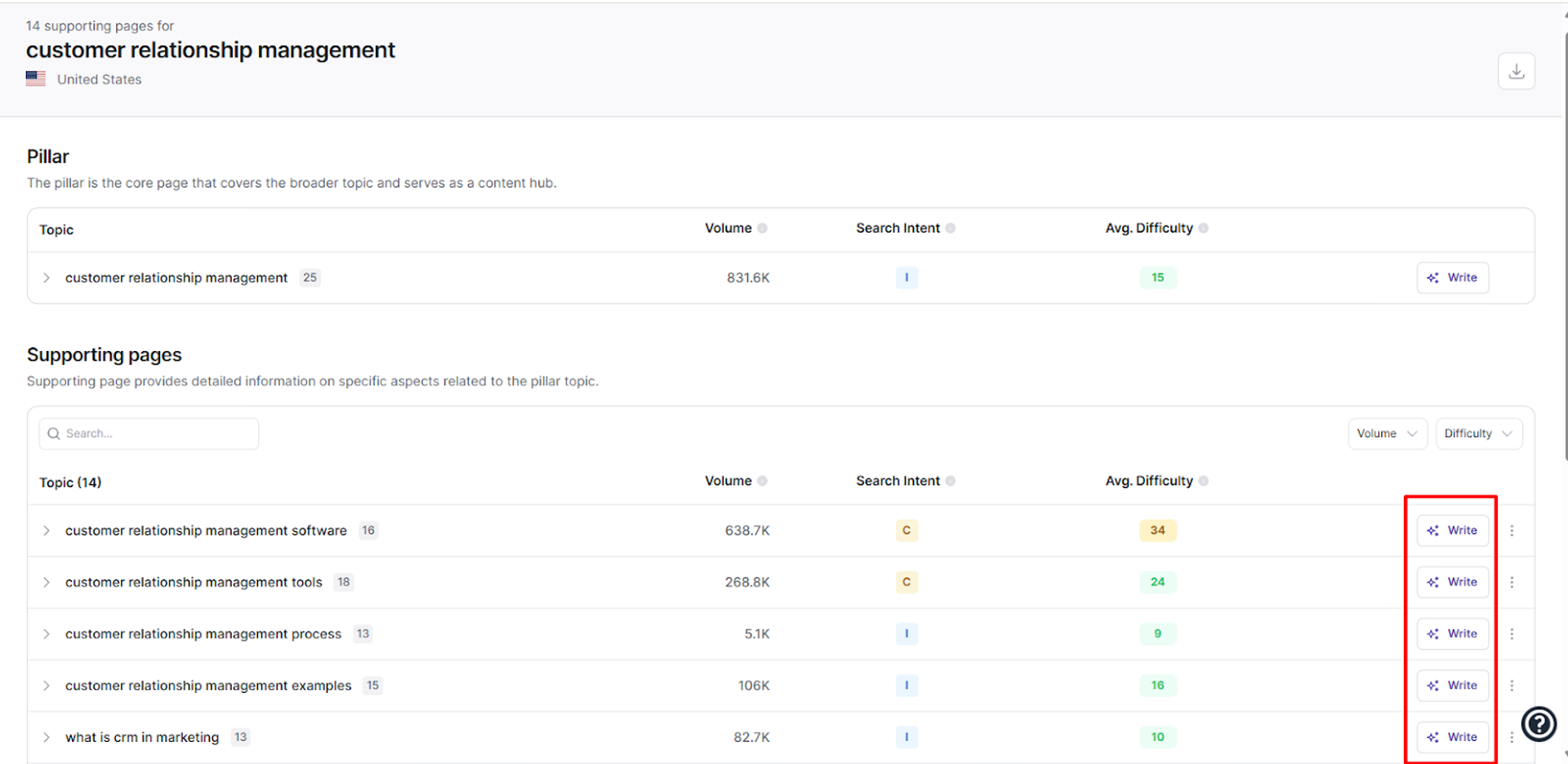Open more options for what is crm in marketing
1568x764 pixels.
(x=1512, y=737)
